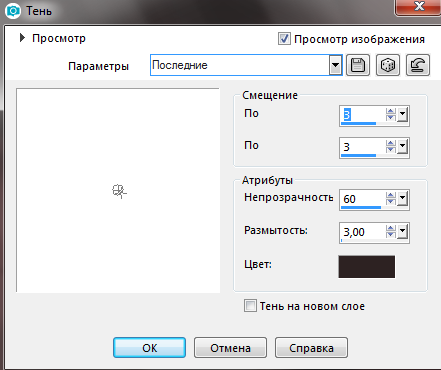This screenshot has height=370, width=441.
Task: Open the second По offset value dropdown
Action: [x=403, y=147]
